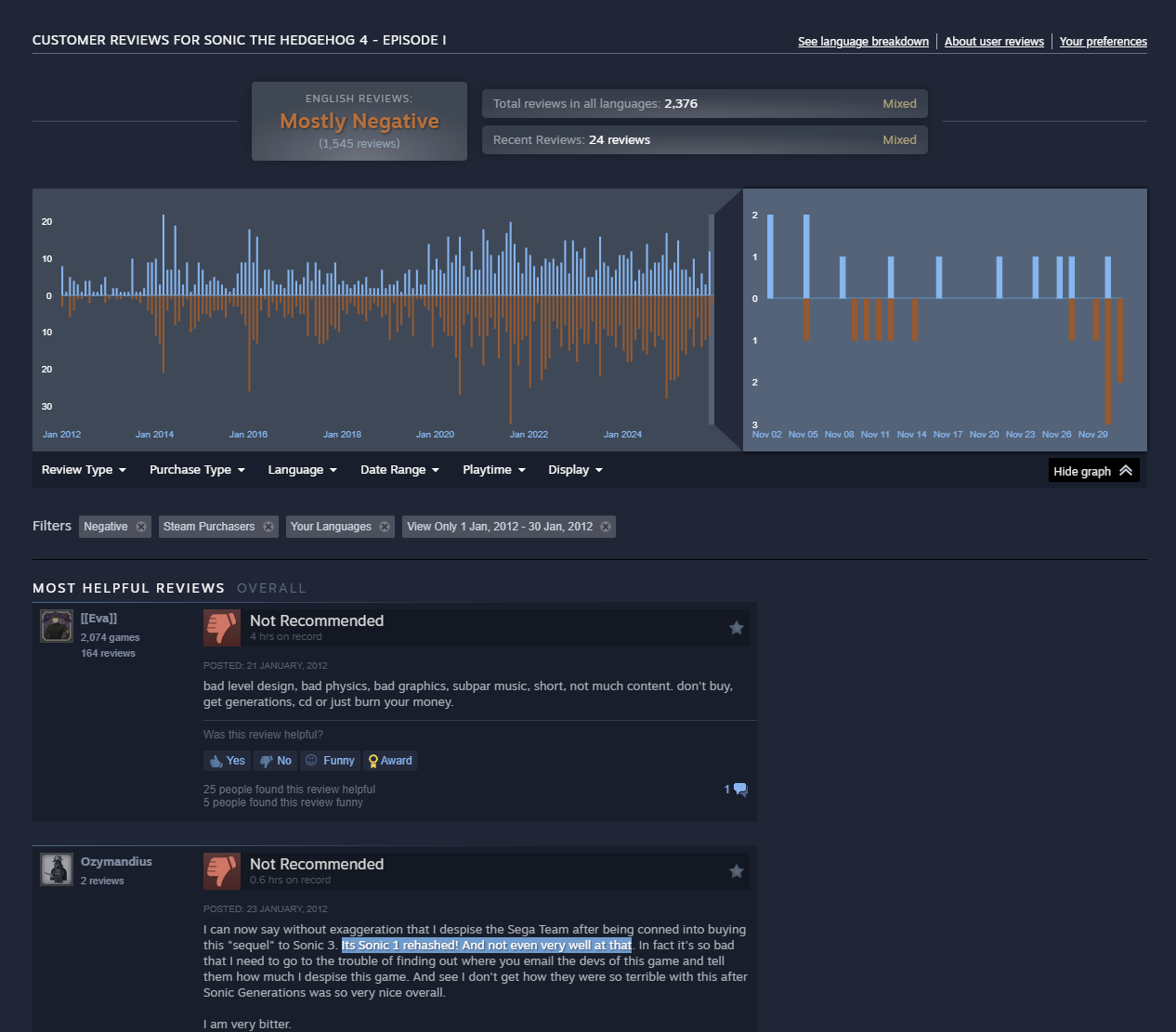Click the Mostly Negative English reviews summary
The image size is (1176, 1032).
tap(359, 122)
